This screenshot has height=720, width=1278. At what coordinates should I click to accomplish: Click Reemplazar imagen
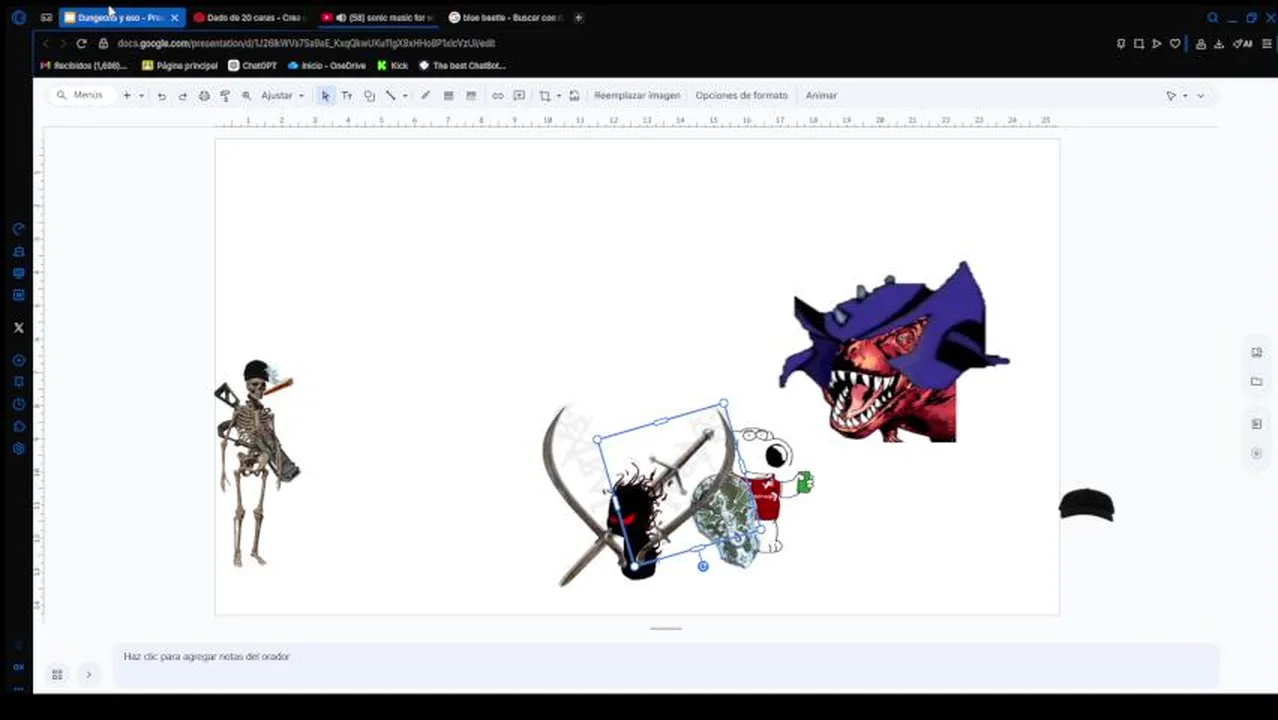(637, 96)
